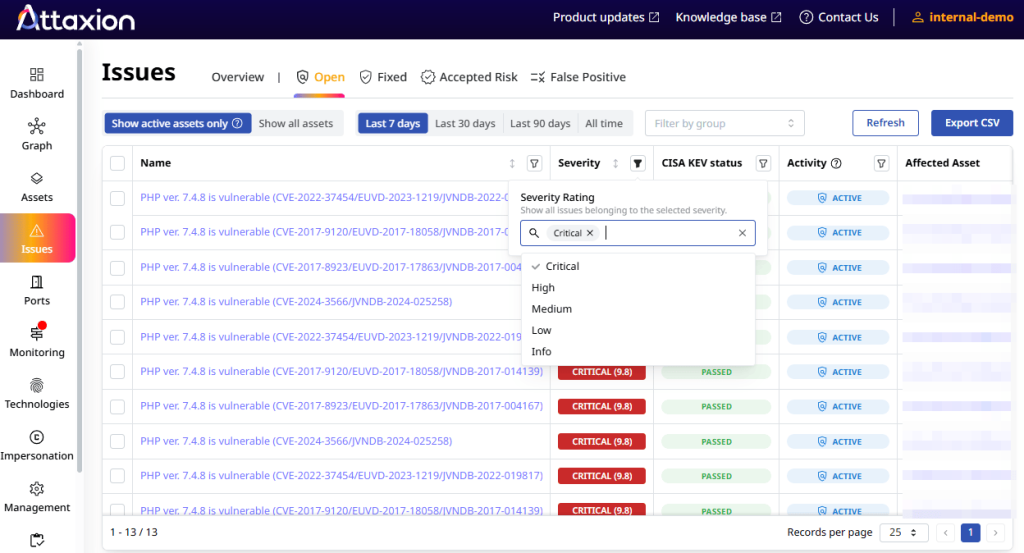Deselect the Critical severity option

click(638, 266)
